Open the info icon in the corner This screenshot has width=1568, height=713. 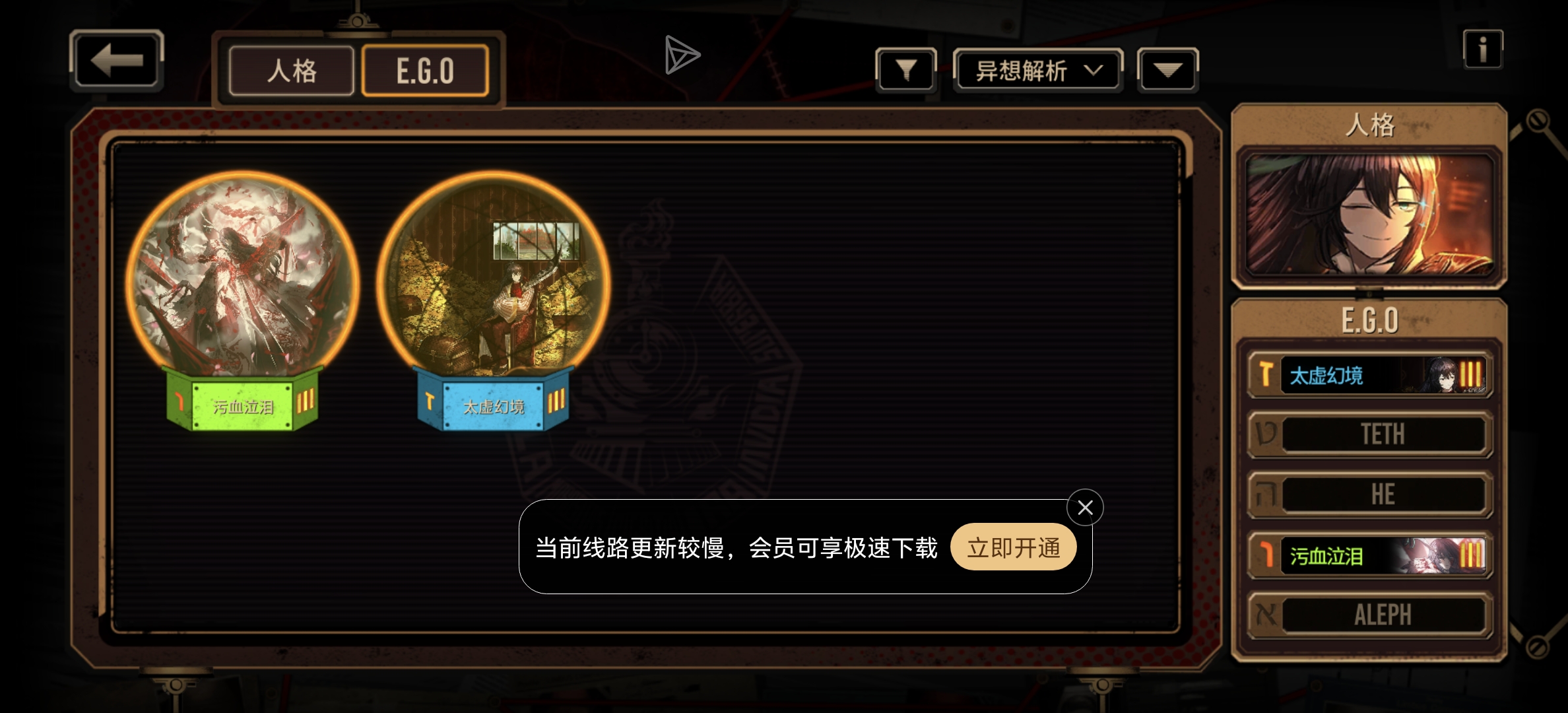tap(1483, 49)
